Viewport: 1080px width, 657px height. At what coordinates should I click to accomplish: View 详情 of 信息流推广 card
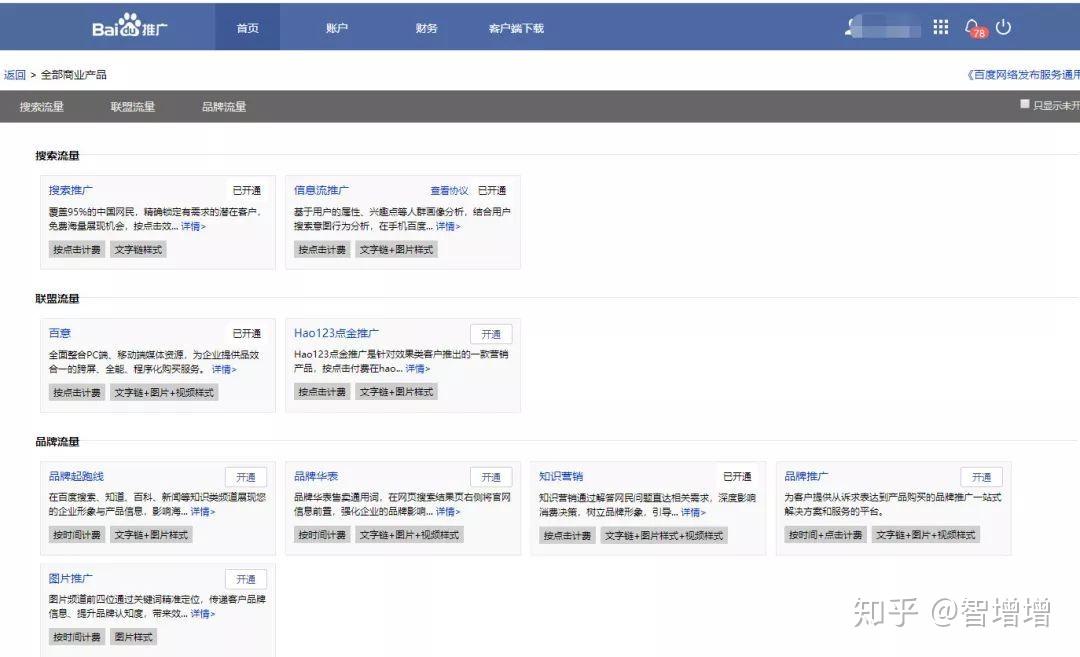pyautogui.click(x=448, y=226)
